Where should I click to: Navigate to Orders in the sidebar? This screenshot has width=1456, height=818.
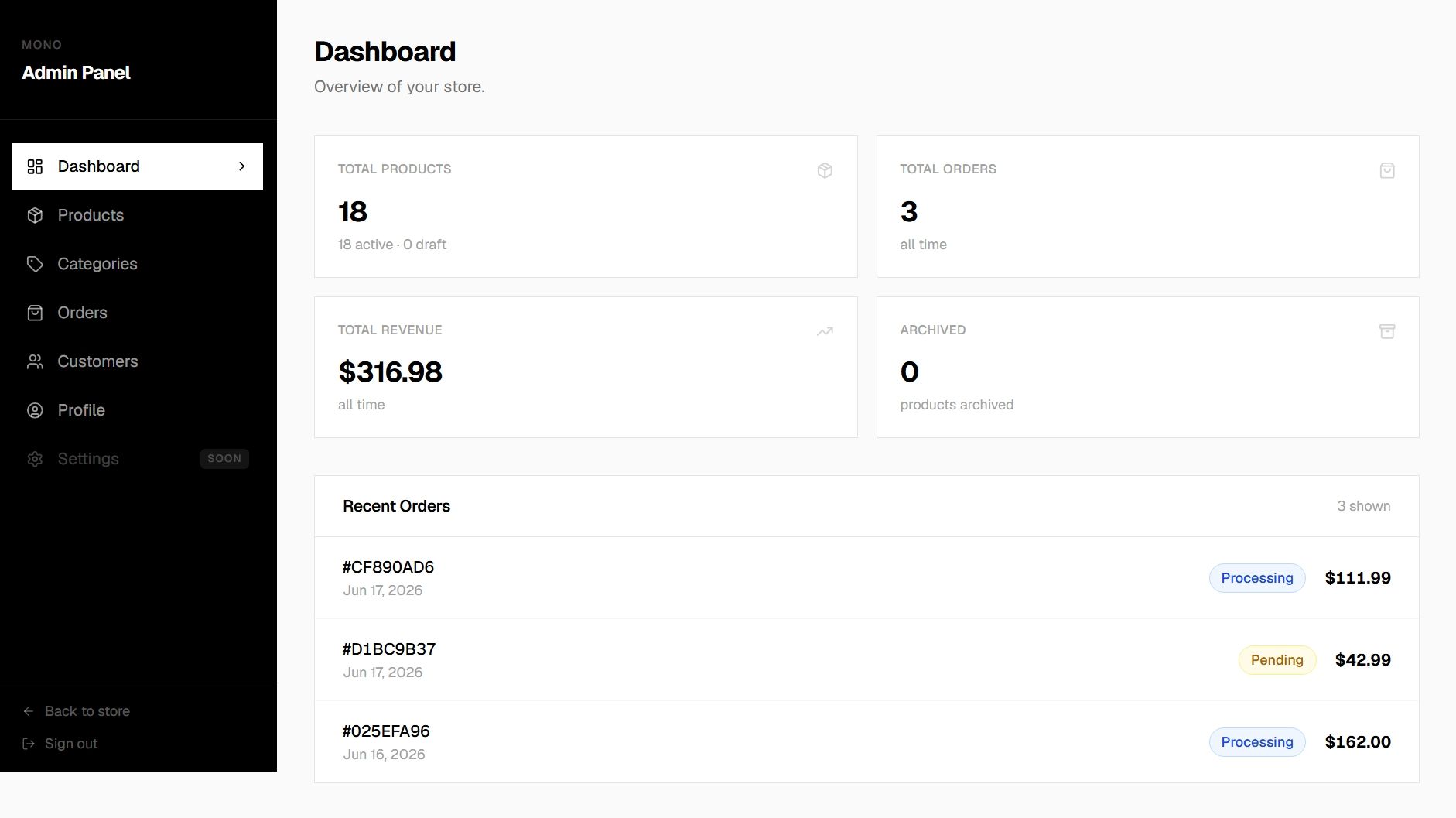pos(138,313)
